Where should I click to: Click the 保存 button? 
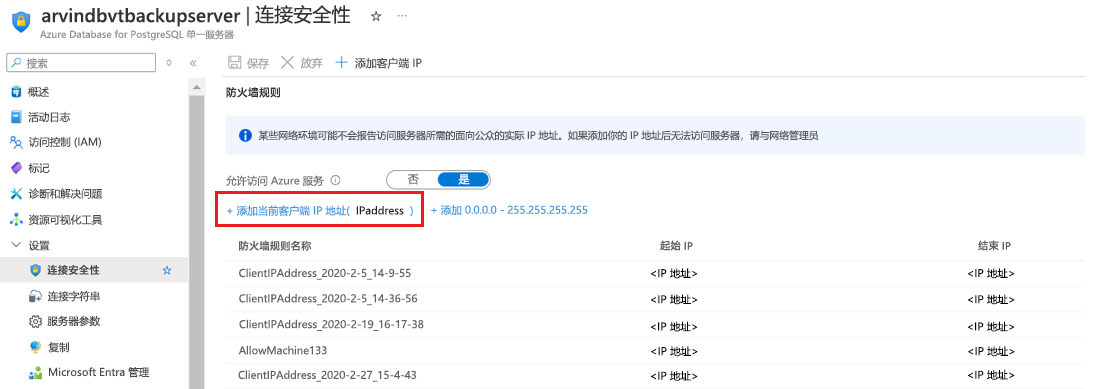tap(249, 63)
